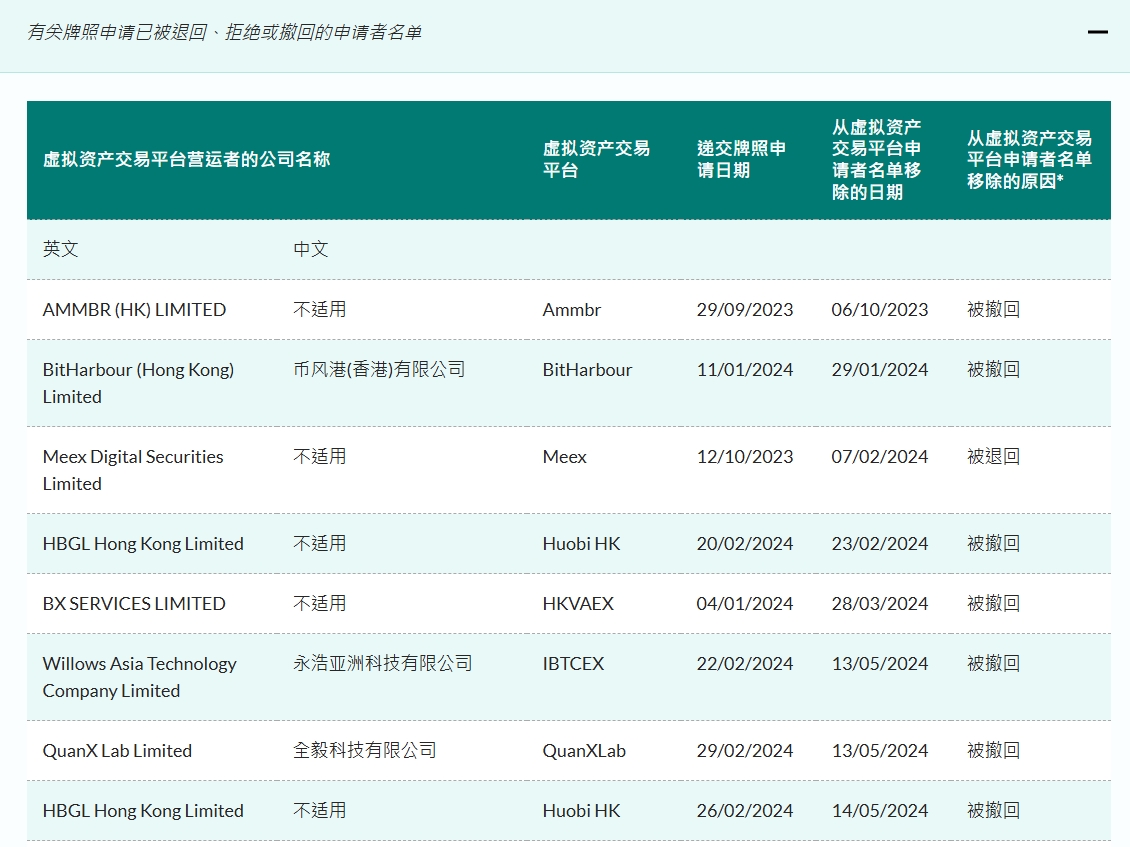Select Meex Digital Securities Limited name

(x=133, y=470)
